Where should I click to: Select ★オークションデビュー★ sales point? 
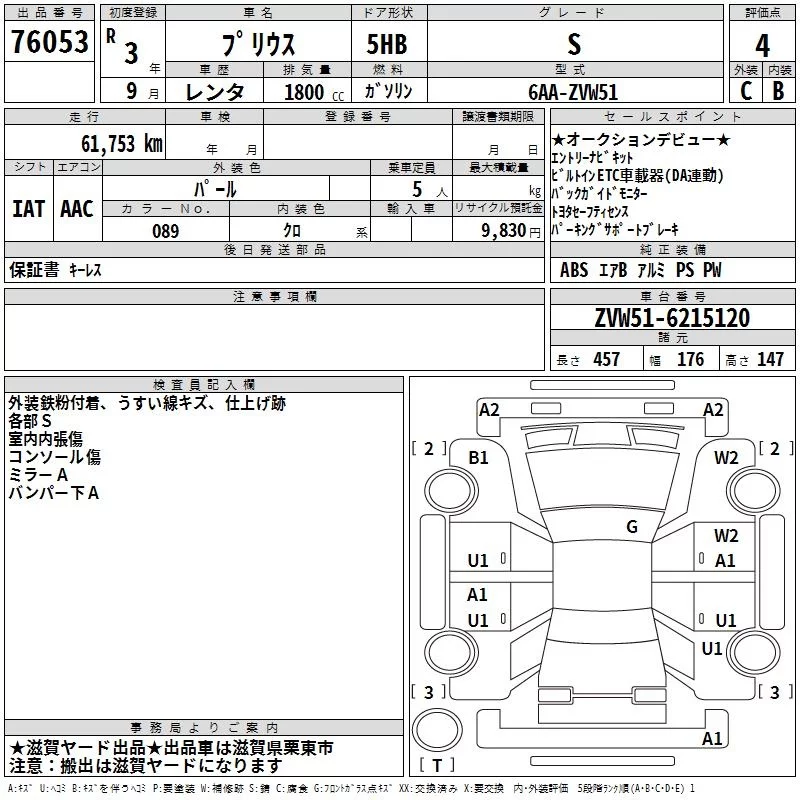coord(641,139)
